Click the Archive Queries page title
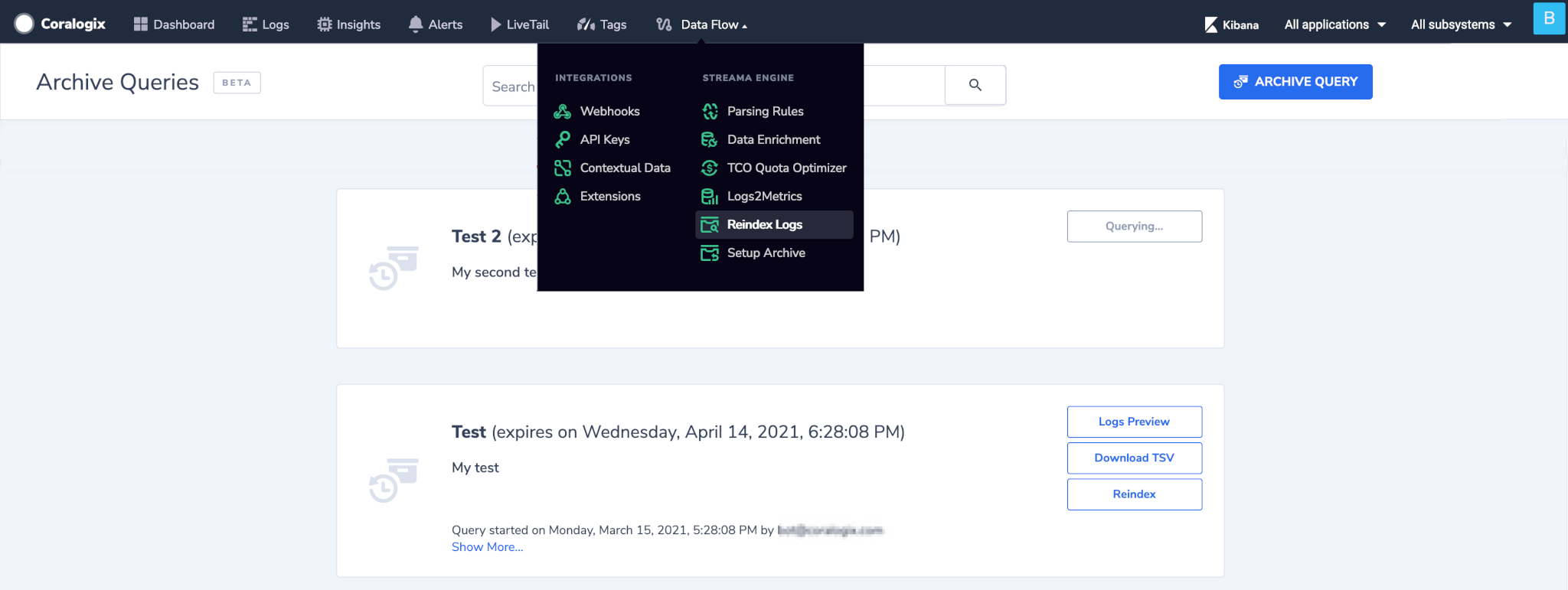This screenshot has width=1568, height=590. pos(118,82)
